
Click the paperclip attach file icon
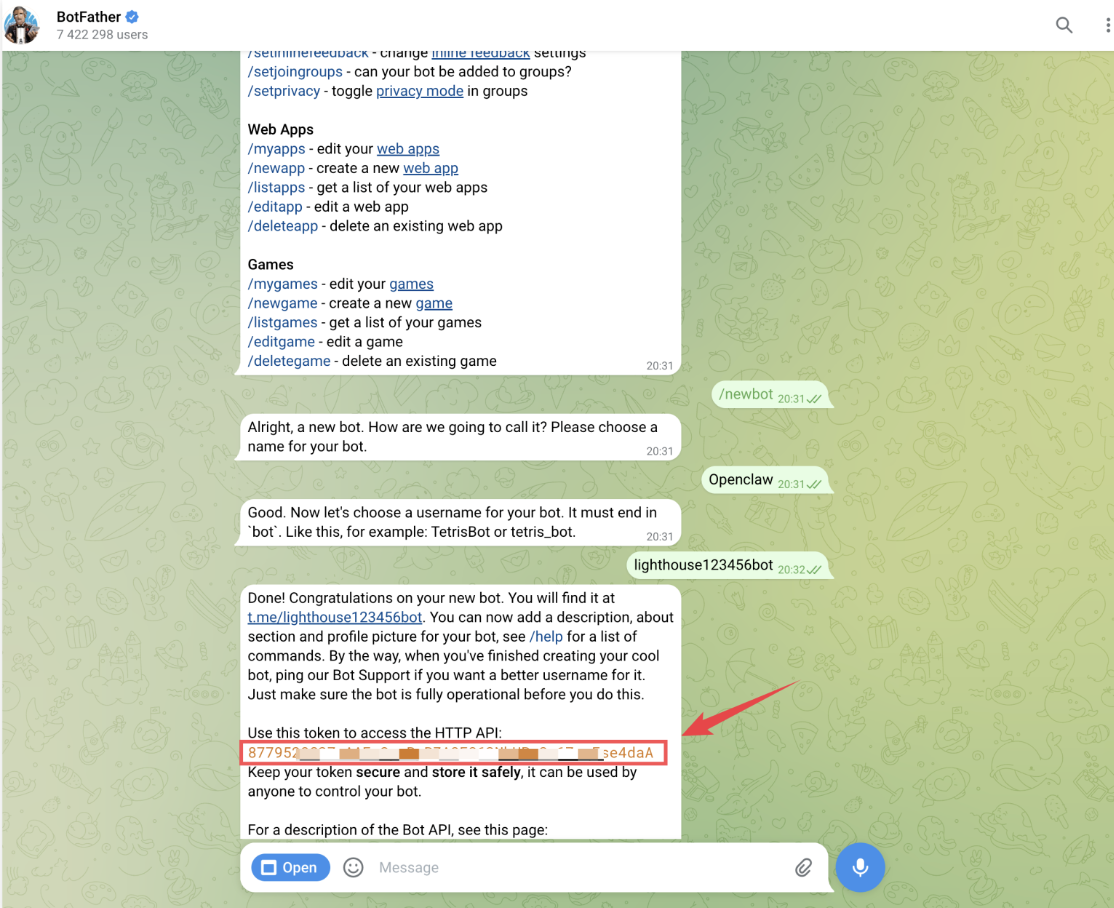803,867
